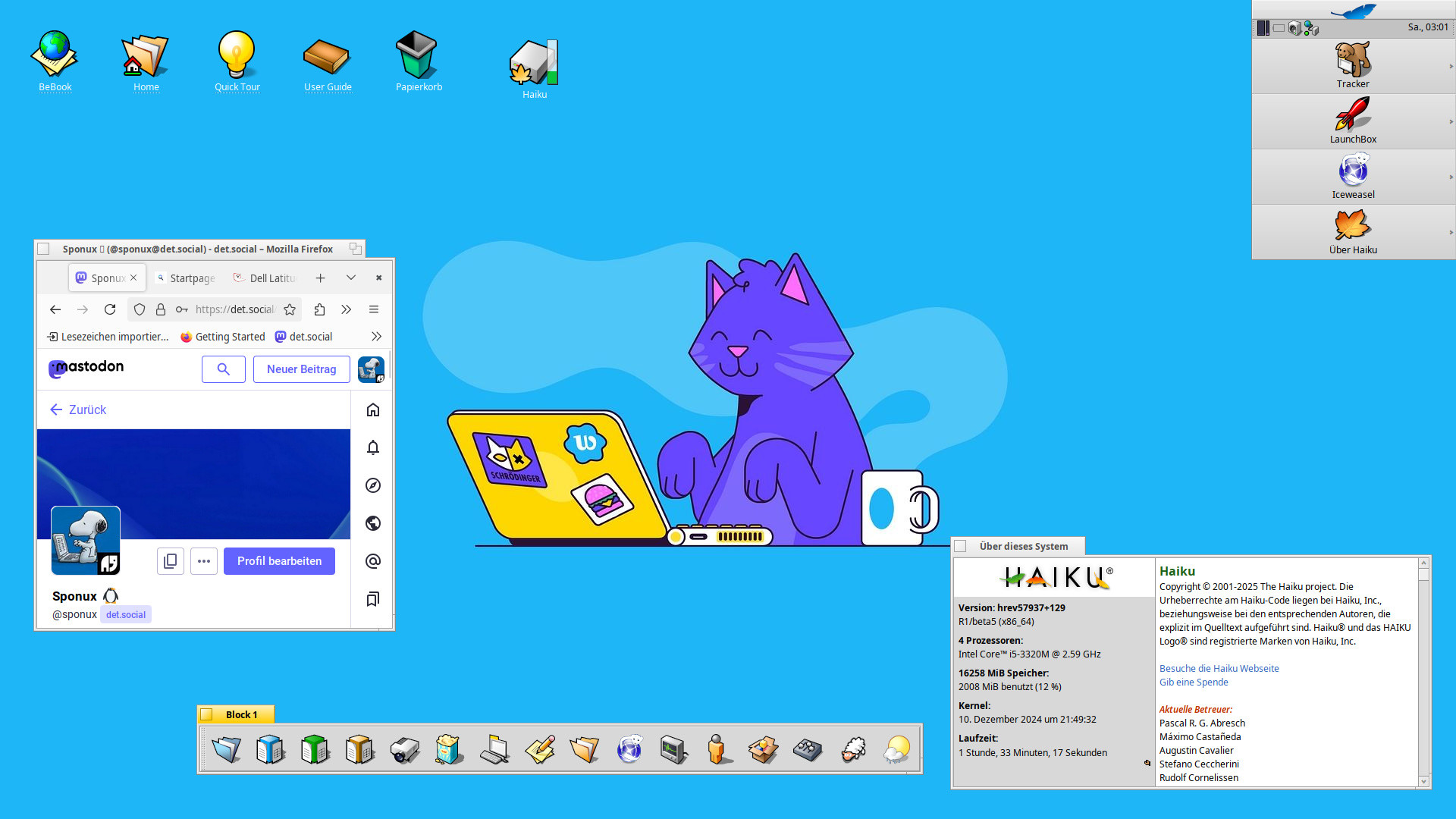Launch the Iceweasel globe icon in LaunchBox

pos(629,749)
